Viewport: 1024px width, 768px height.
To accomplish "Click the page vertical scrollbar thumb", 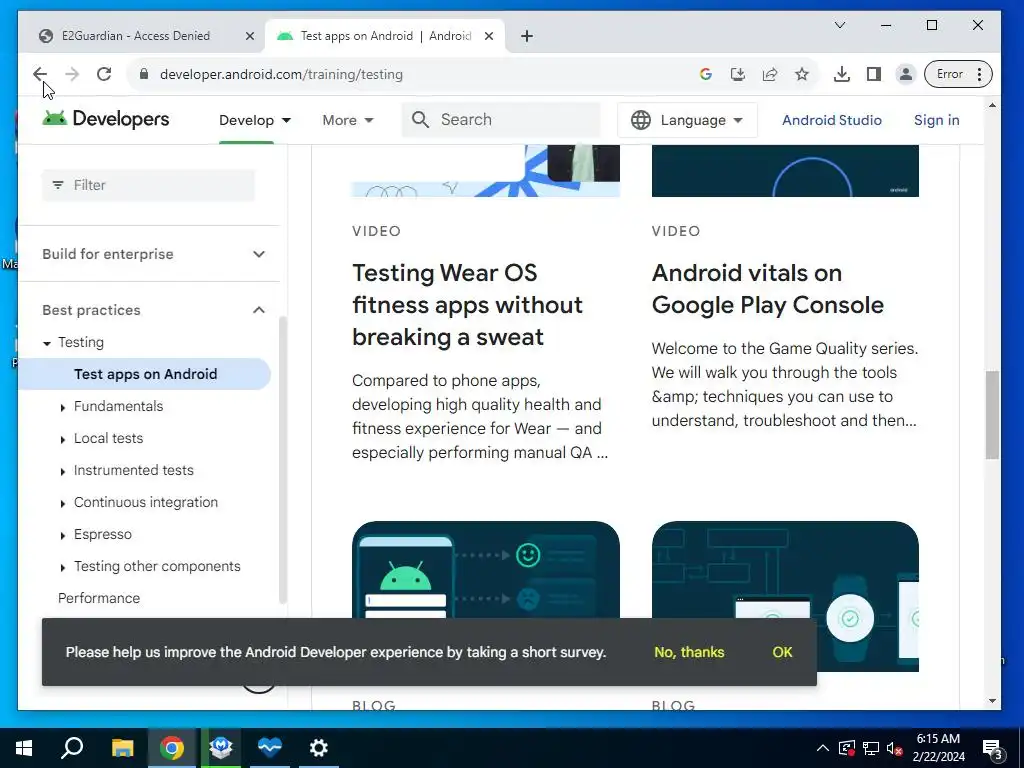I will (992, 415).
